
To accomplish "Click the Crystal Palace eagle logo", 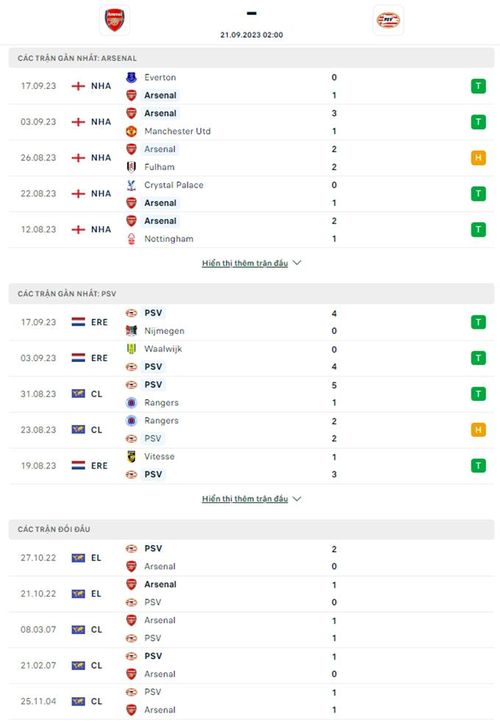I will coord(131,185).
